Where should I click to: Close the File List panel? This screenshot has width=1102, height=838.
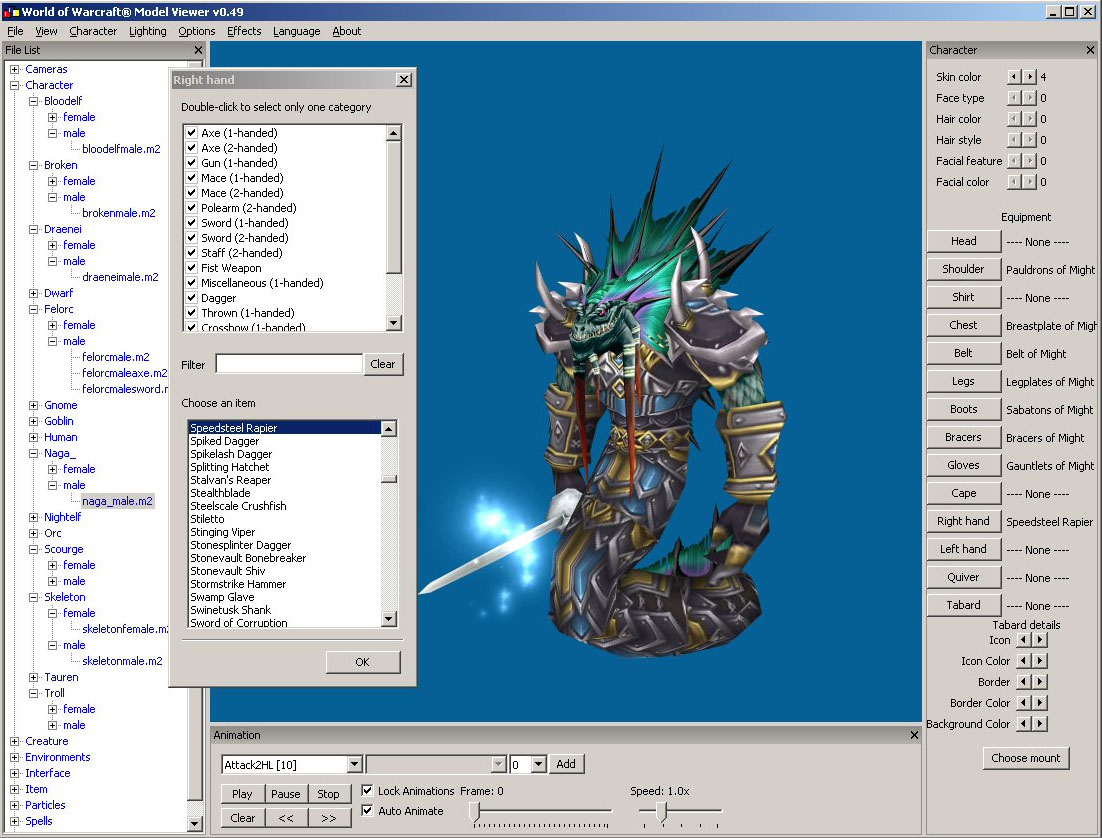pos(198,50)
